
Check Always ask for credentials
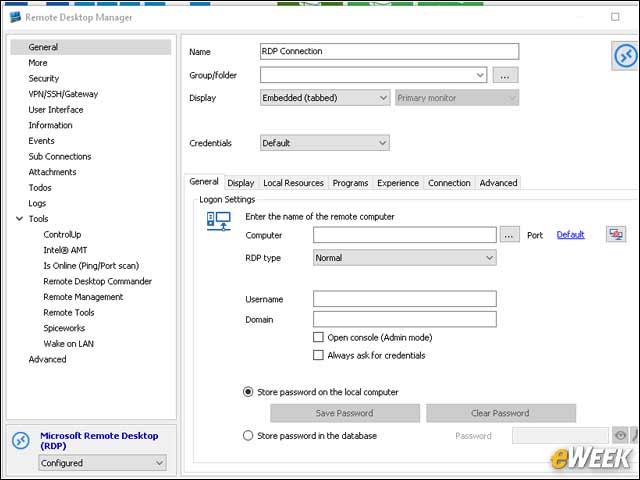pos(318,355)
